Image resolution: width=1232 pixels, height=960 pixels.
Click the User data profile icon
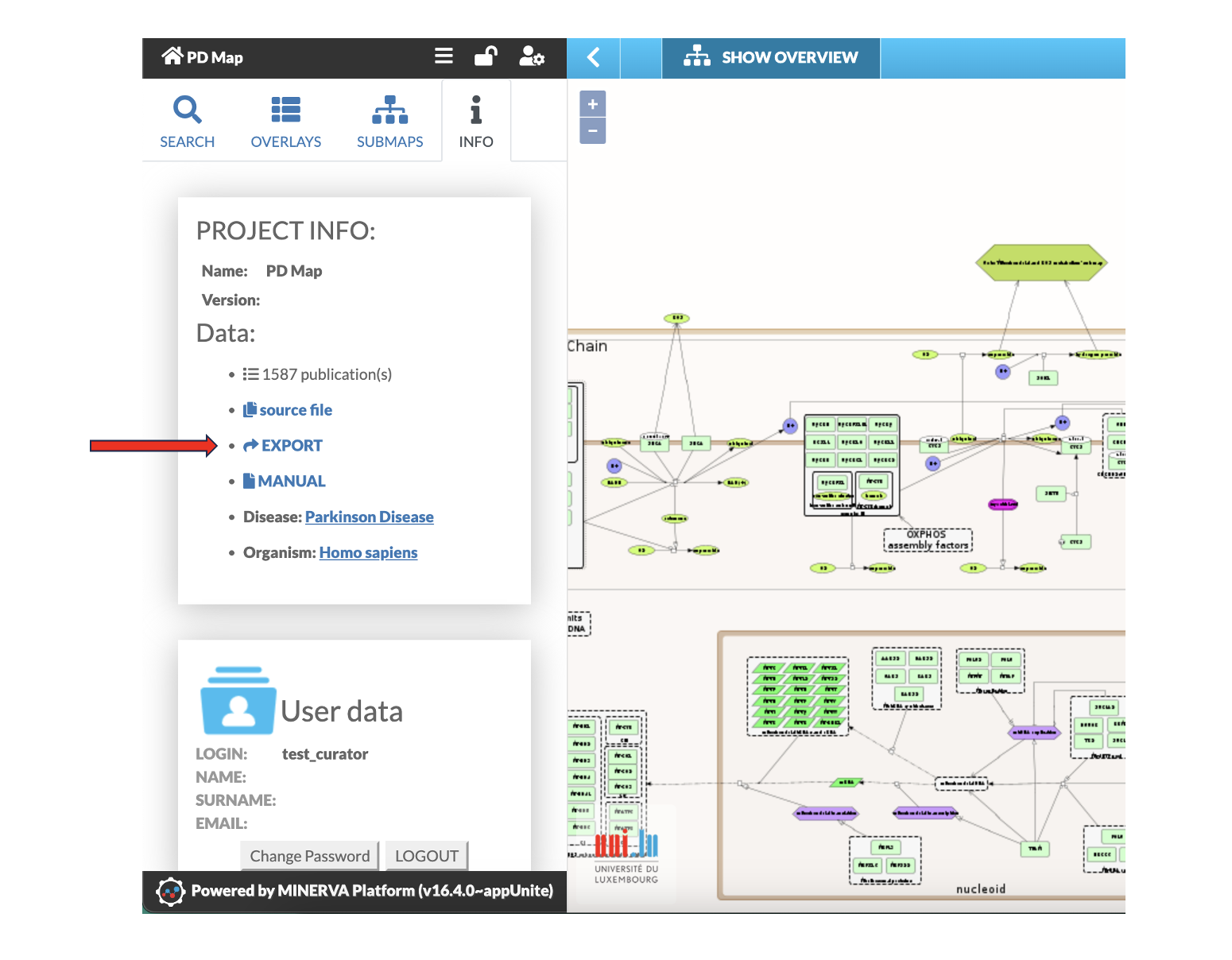(238, 700)
